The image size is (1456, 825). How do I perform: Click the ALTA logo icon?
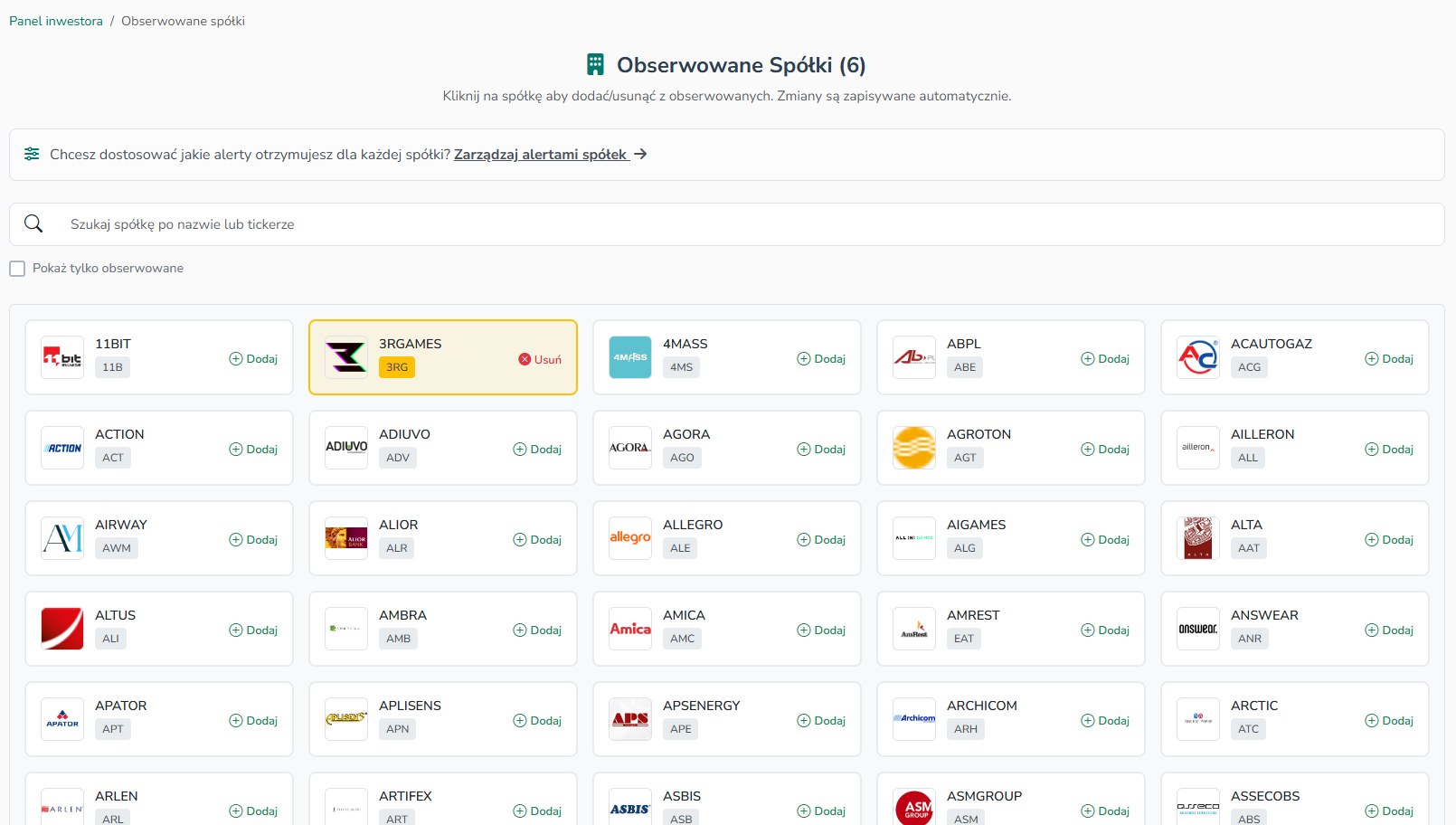coord(1198,538)
